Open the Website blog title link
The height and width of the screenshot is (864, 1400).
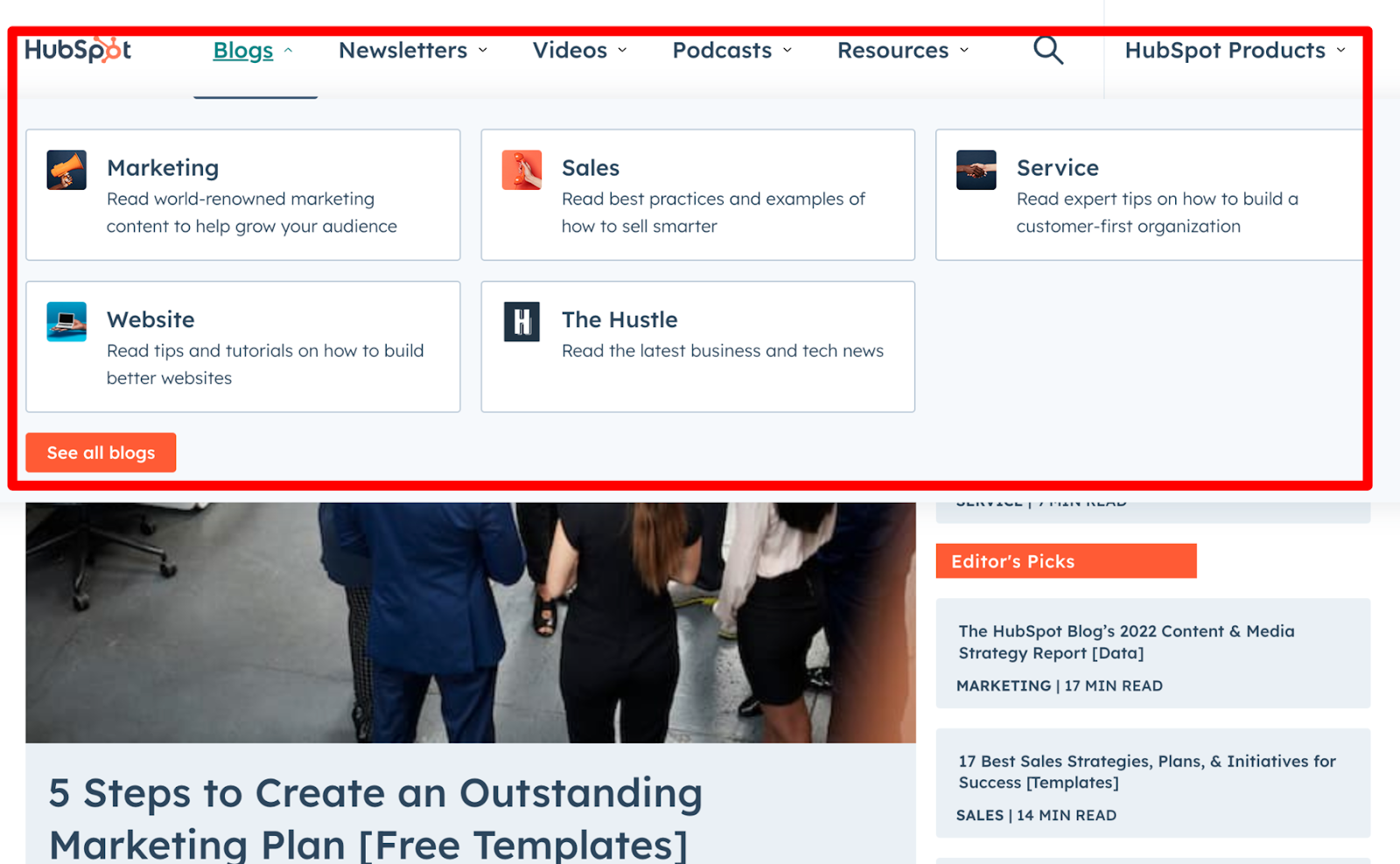point(150,320)
